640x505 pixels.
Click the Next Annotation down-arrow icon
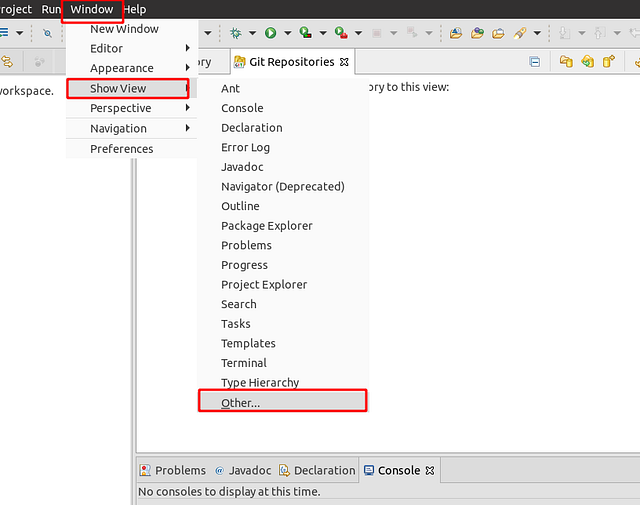click(564, 33)
